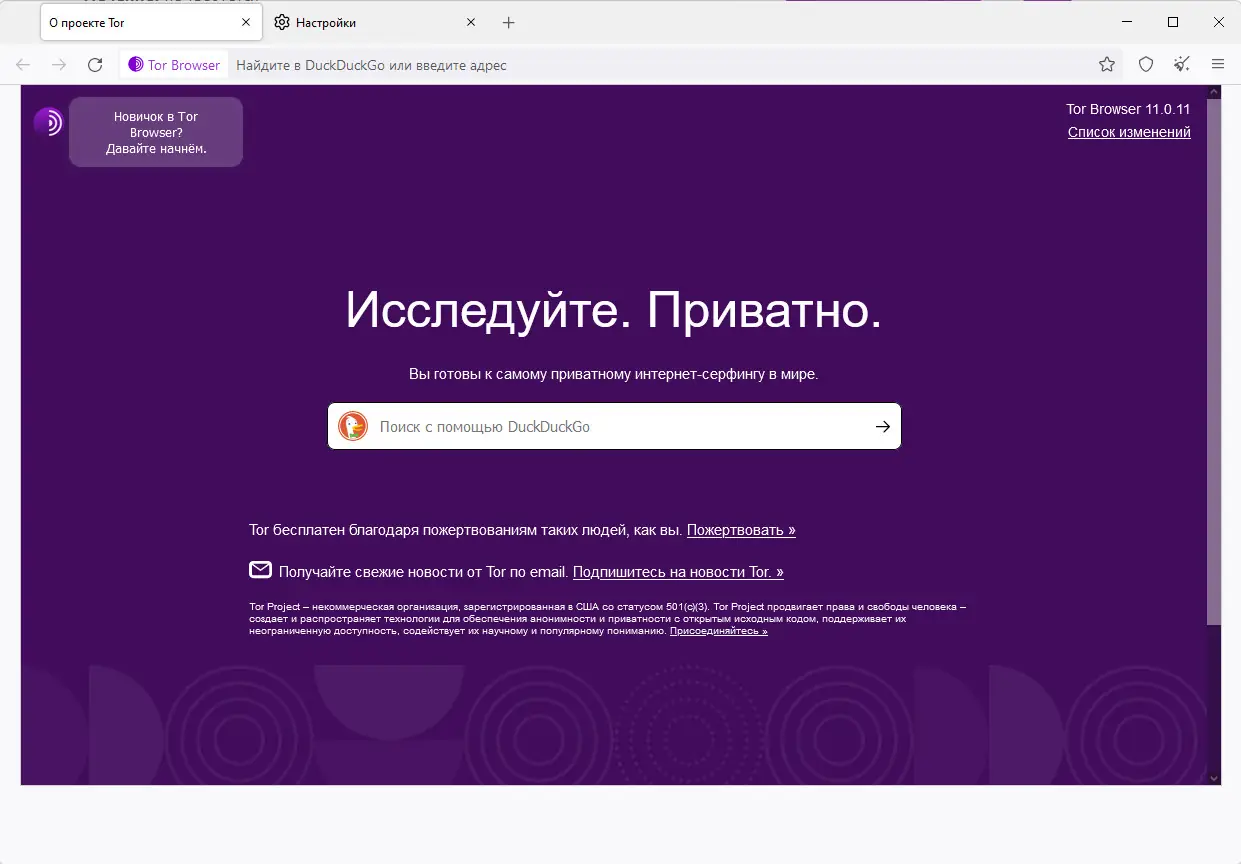Trigger New Identity with the sparkle broom icon
The image size is (1241, 864).
coord(1181,64)
